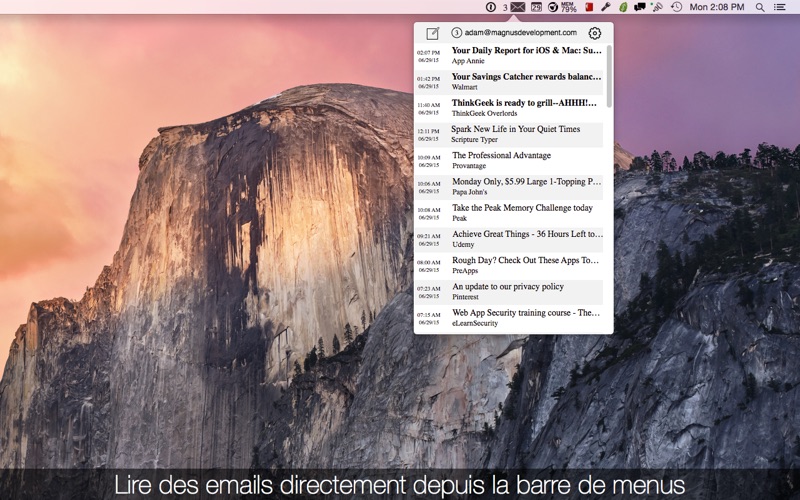Open eLearnSecurity Web App Security email
Image resolution: width=800 pixels, height=500 pixels.
coord(509,318)
